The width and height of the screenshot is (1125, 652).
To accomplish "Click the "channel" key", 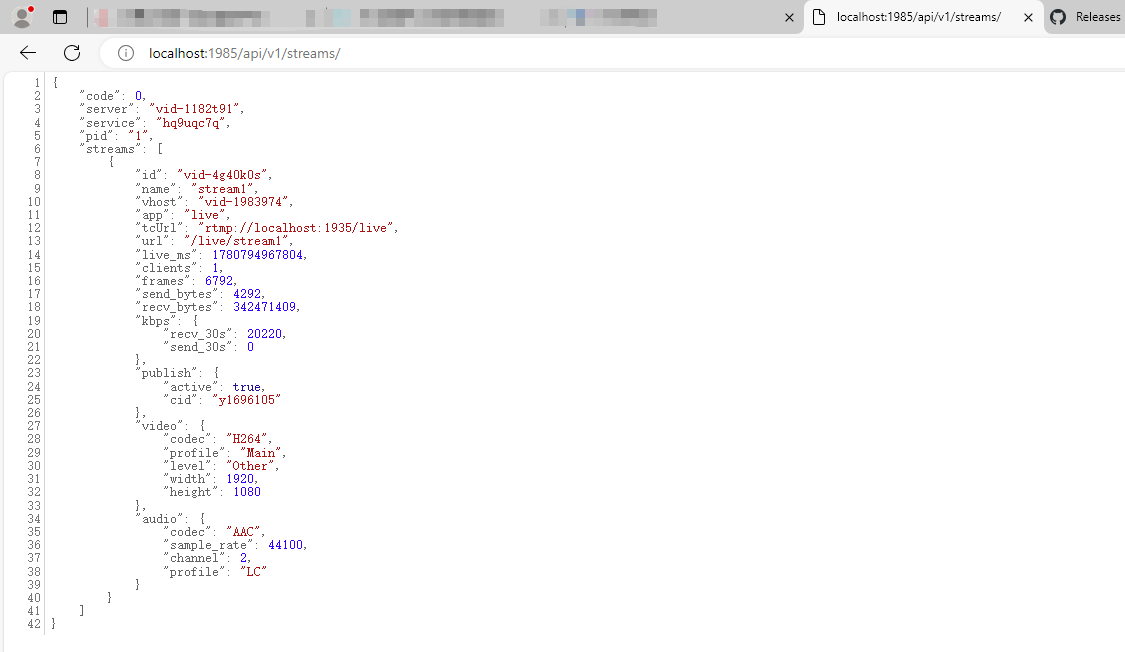I will click(194, 558).
